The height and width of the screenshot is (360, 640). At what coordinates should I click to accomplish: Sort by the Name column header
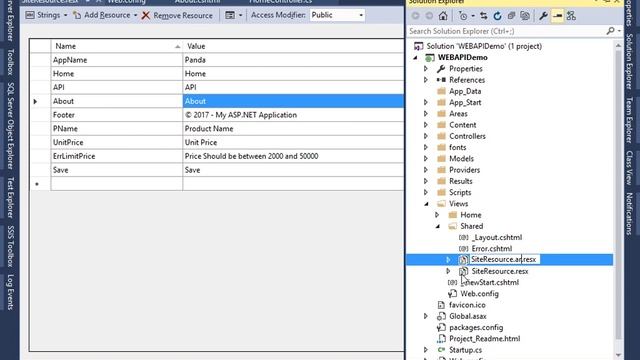coord(117,46)
